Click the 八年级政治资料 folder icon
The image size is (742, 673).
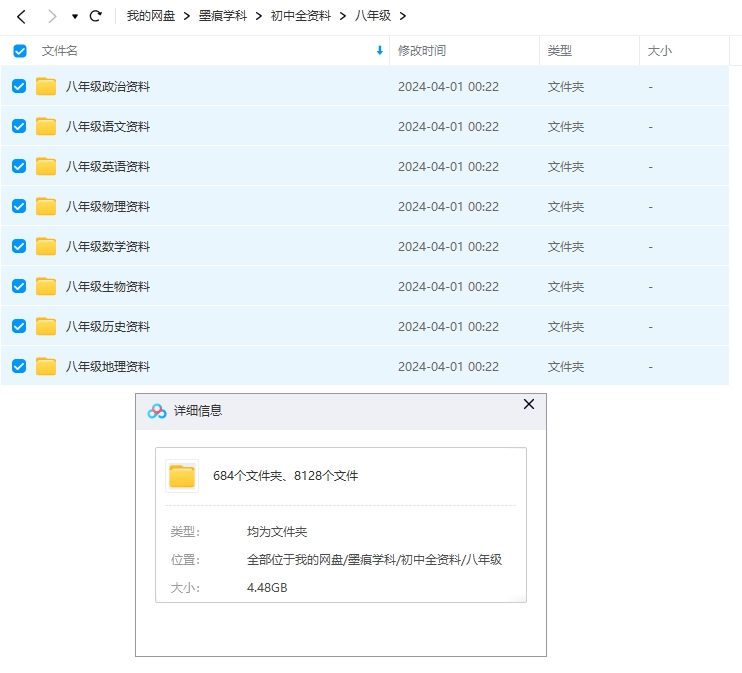click(x=46, y=87)
